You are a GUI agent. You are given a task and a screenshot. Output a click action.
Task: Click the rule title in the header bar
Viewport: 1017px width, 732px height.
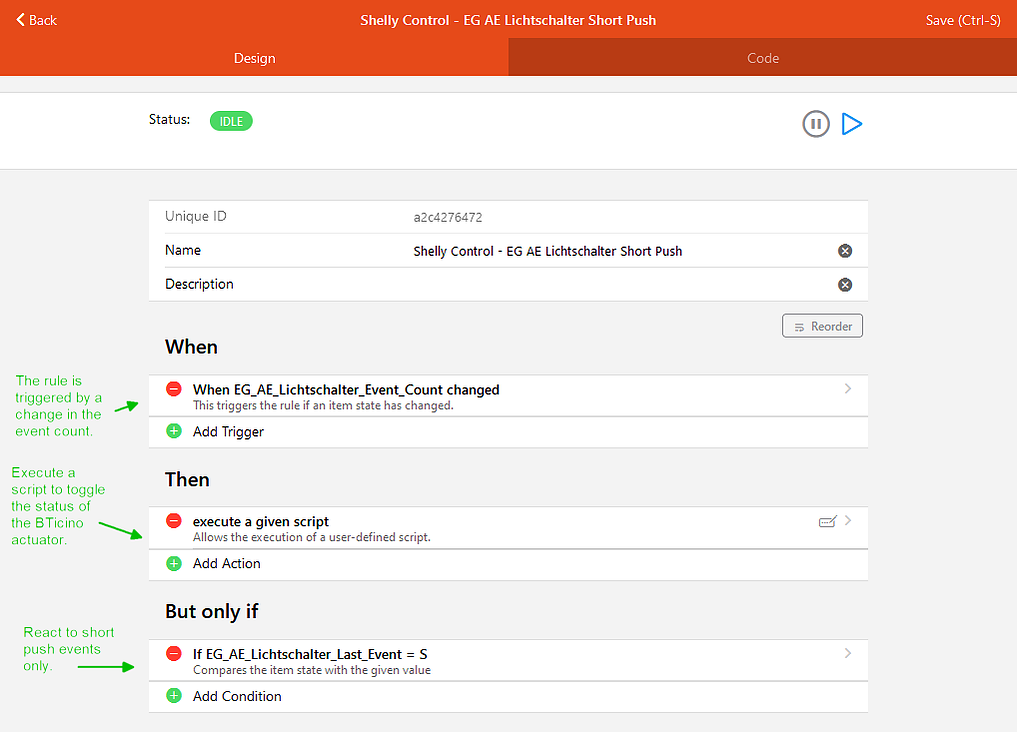point(508,20)
